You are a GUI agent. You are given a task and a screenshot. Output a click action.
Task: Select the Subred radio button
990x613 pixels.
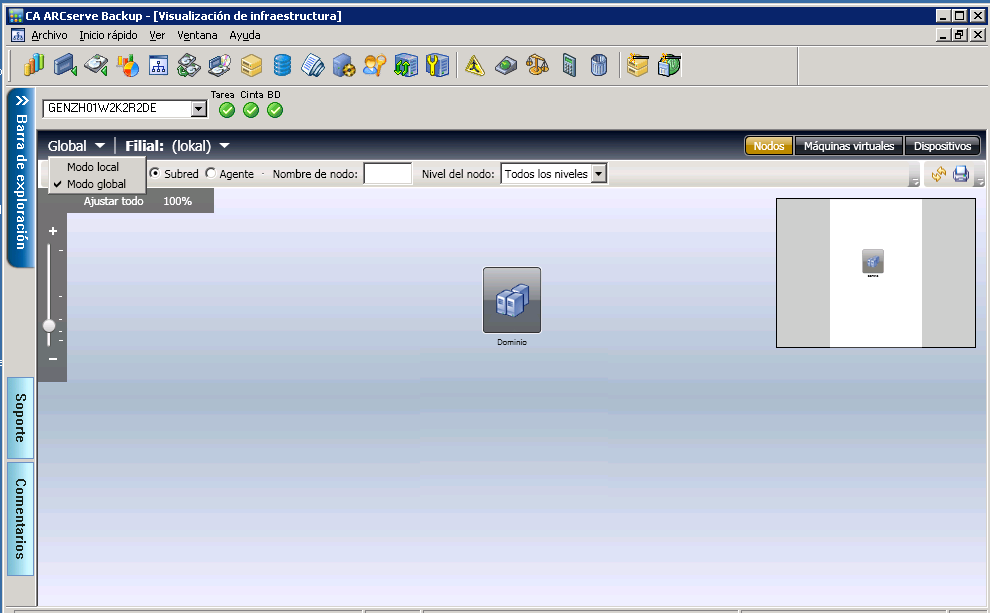pyautogui.click(x=155, y=173)
